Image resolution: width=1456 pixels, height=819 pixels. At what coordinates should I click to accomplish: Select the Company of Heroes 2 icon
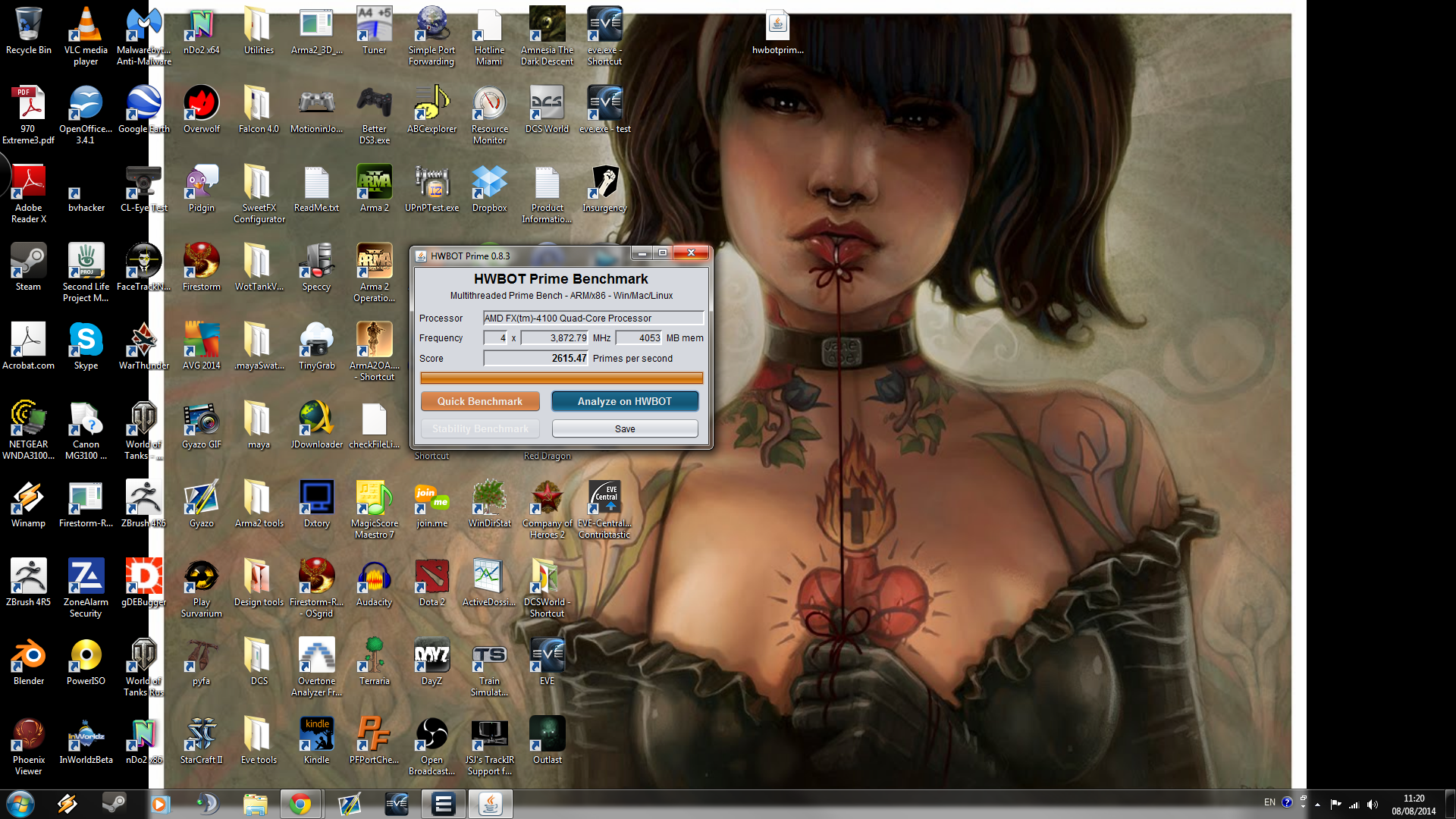pyautogui.click(x=547, y=510)
